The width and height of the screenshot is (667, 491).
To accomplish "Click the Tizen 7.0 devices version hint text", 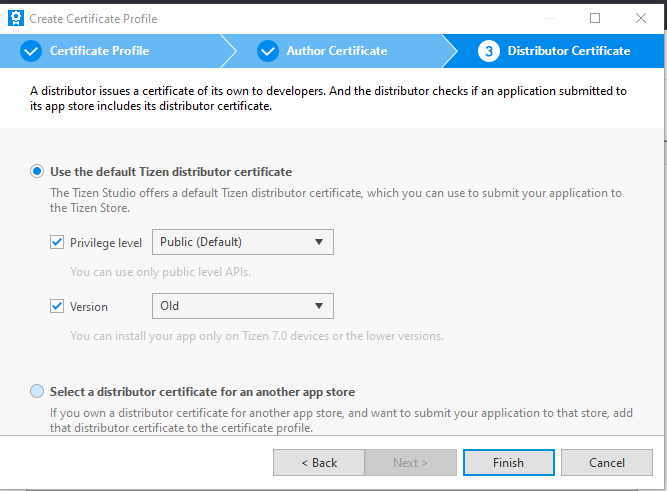I will (x=257, y=336).
